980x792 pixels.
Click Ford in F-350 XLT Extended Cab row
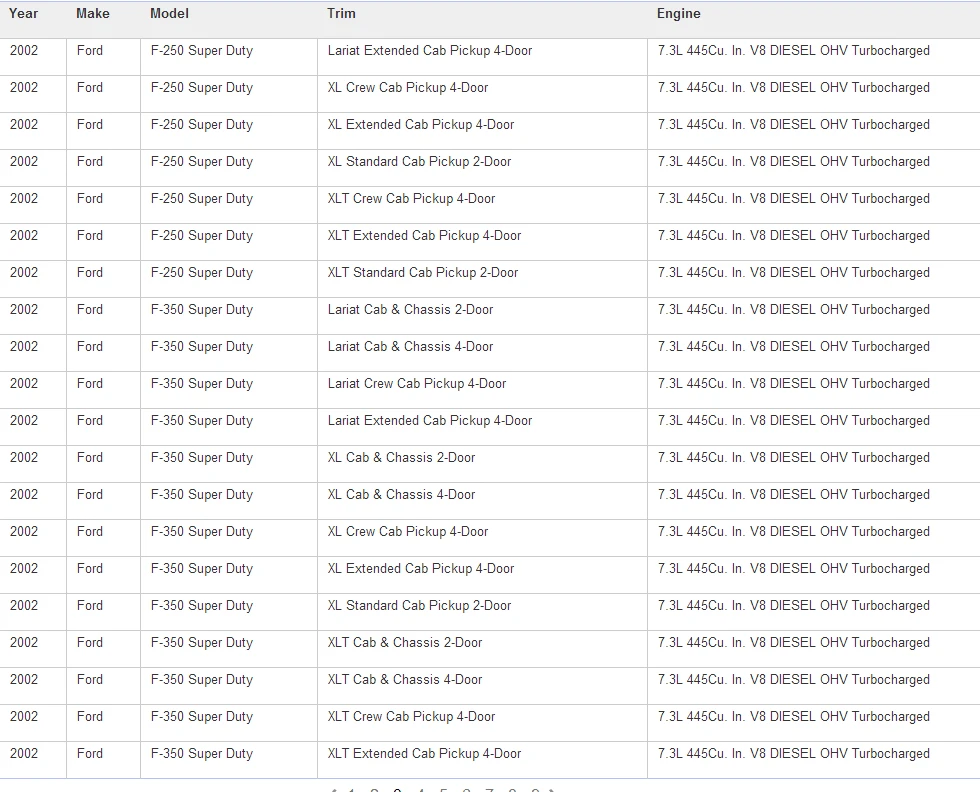point(89,753)
